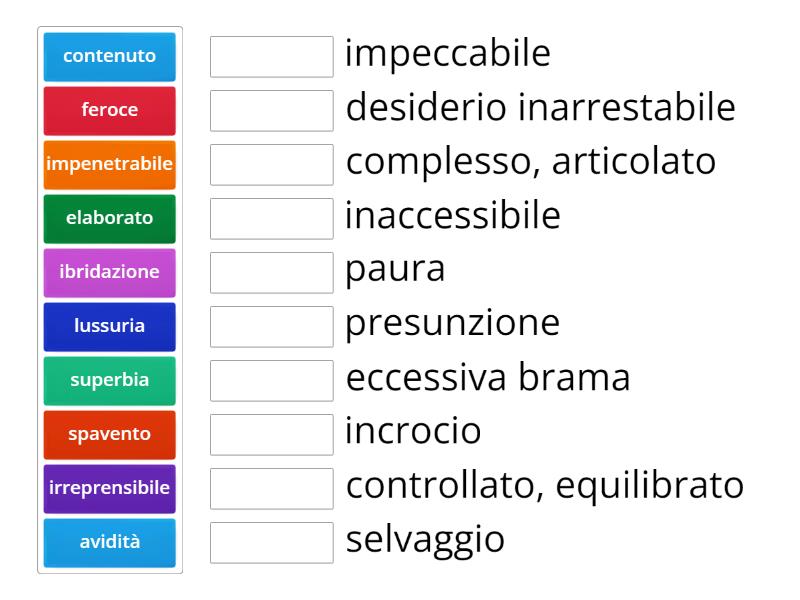The width and height of the screenshot is (800, 600).
Task: Pick the 'irreprensibile' word tile
Action: click(x=110, y=488)
